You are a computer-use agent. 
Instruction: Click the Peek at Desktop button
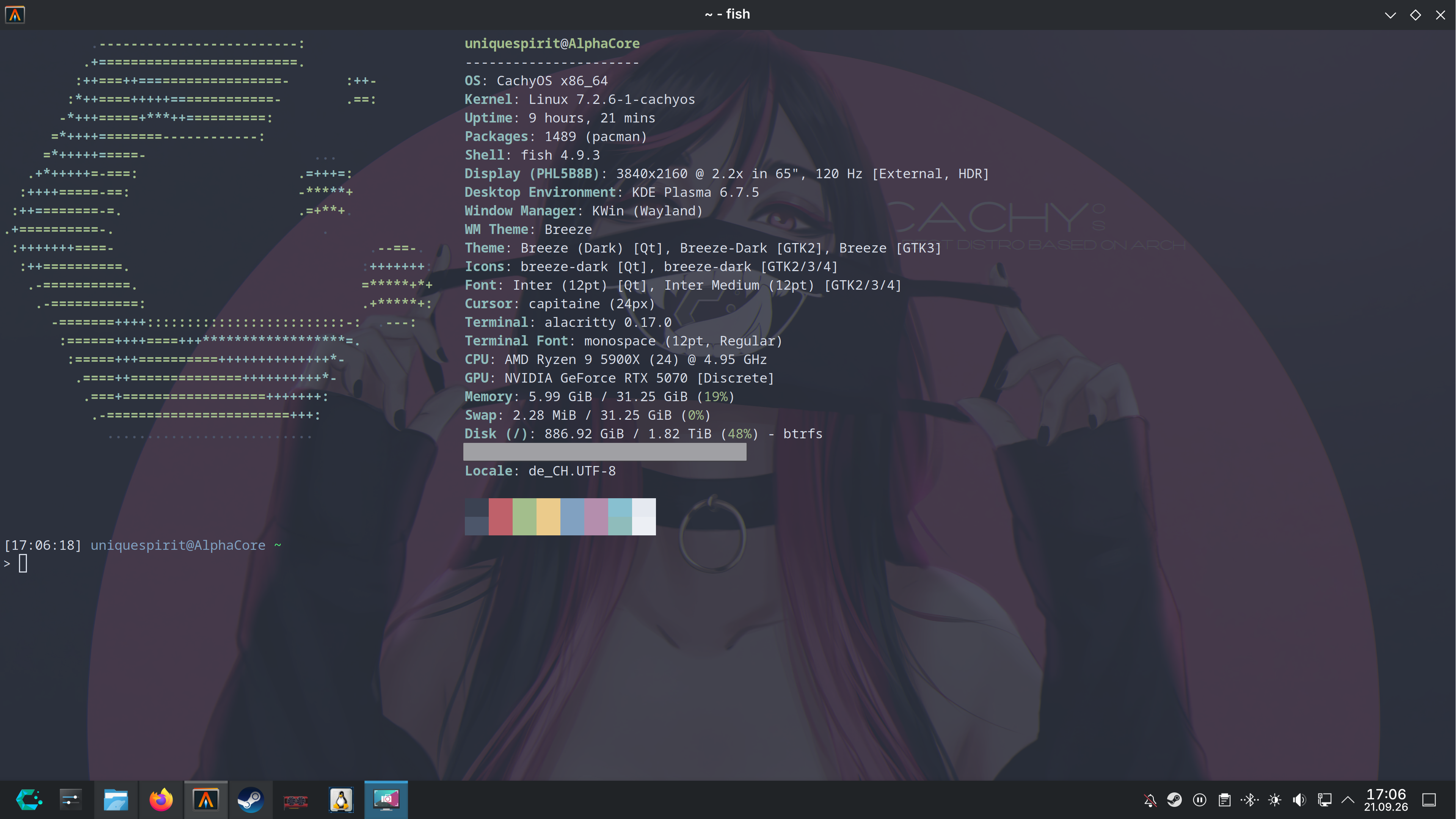(1429, 800)
